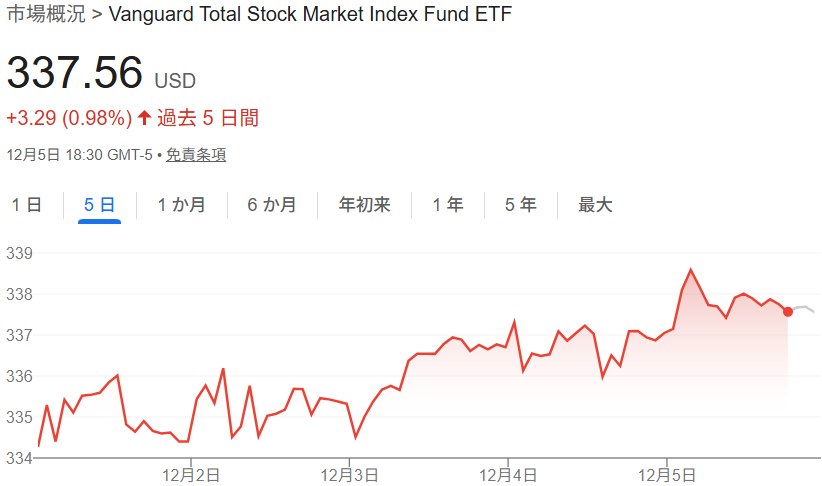Screen dimensions: 822x486
Task: Click the 12月3日 date label on axis
Action: 349,474
